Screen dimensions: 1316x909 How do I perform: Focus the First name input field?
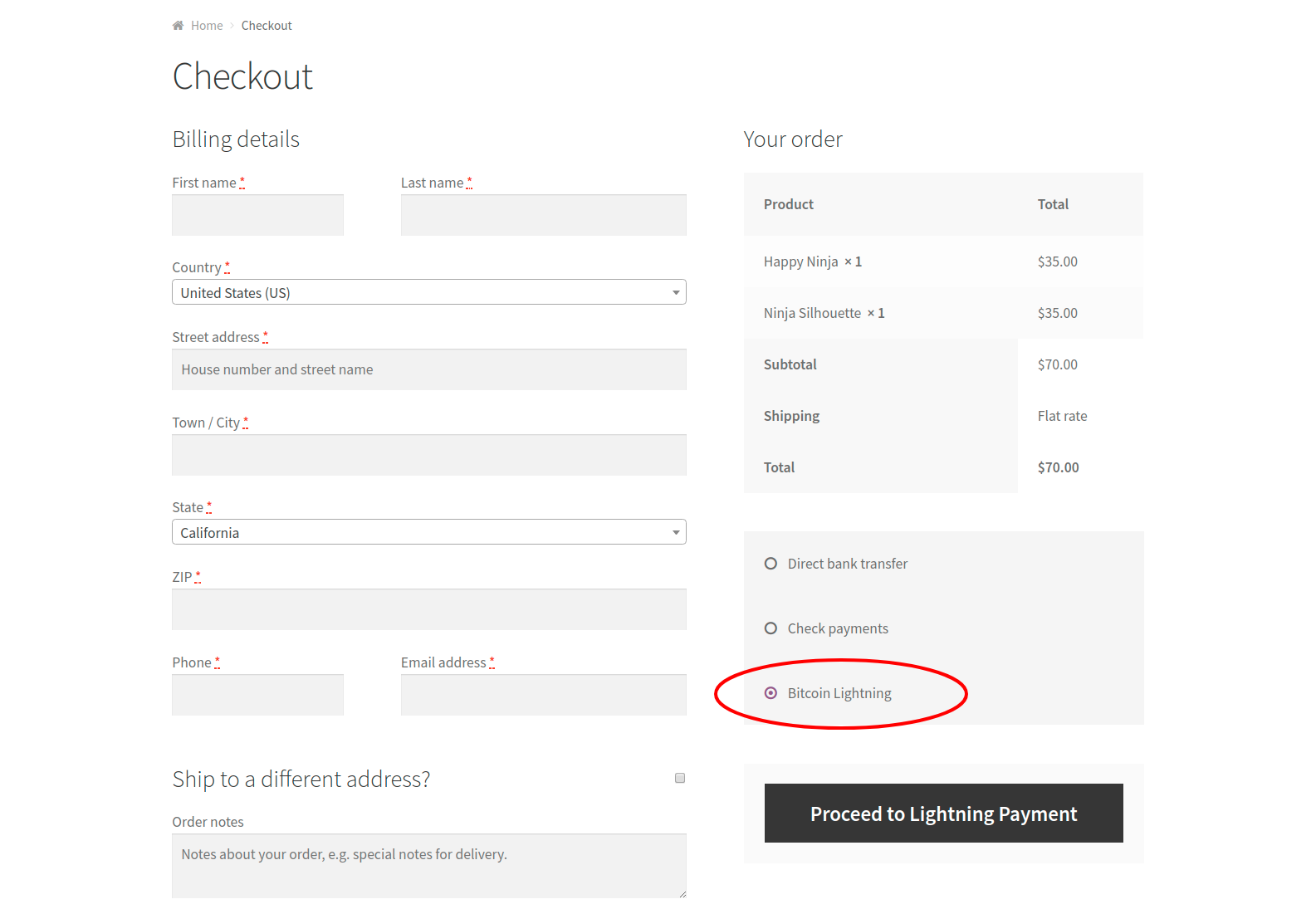pyautogui.click(x=257, y=215)
